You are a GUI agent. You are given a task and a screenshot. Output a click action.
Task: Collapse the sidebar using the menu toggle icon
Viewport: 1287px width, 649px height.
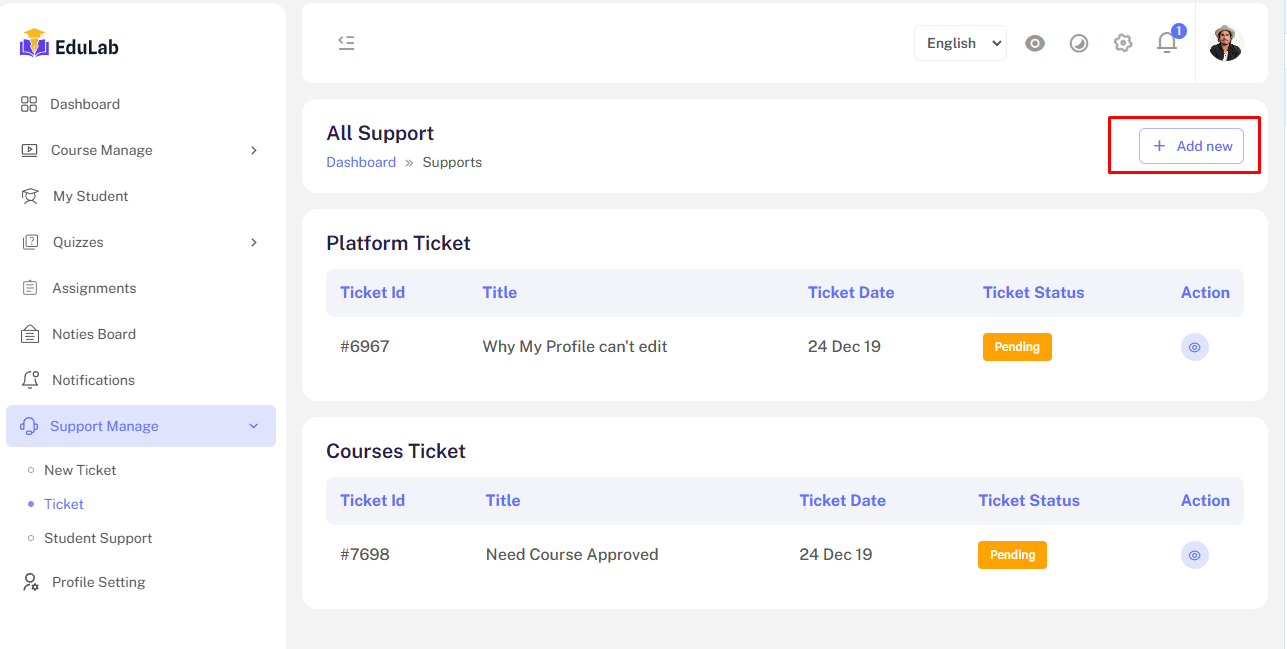pos(346,43)
